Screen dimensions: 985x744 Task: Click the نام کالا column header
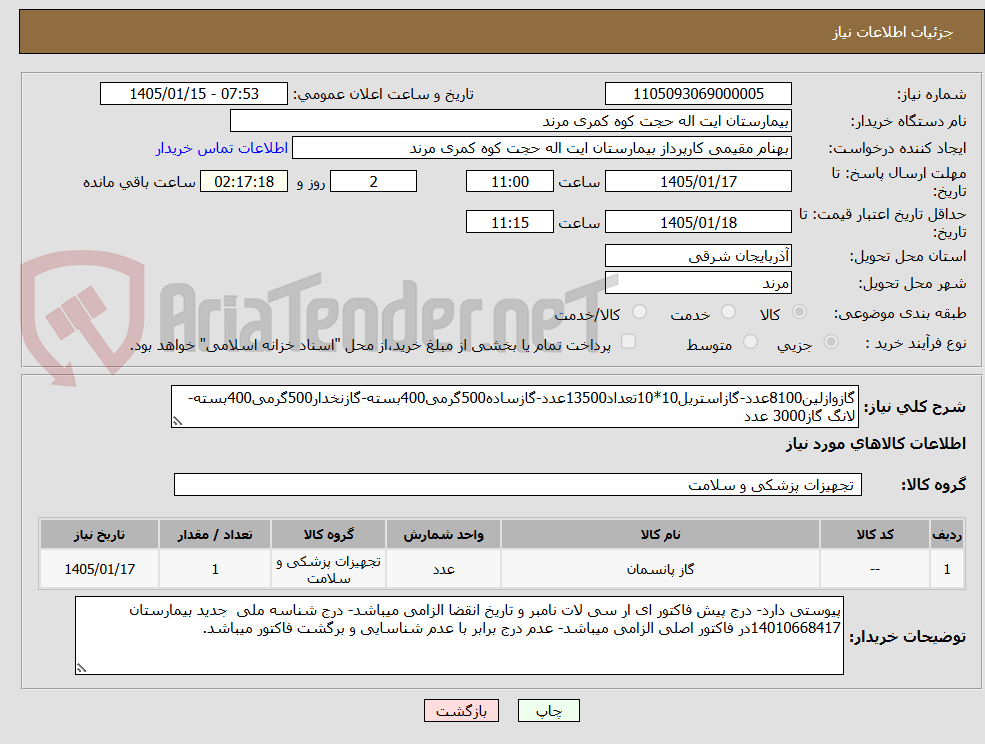pos(660,534)
